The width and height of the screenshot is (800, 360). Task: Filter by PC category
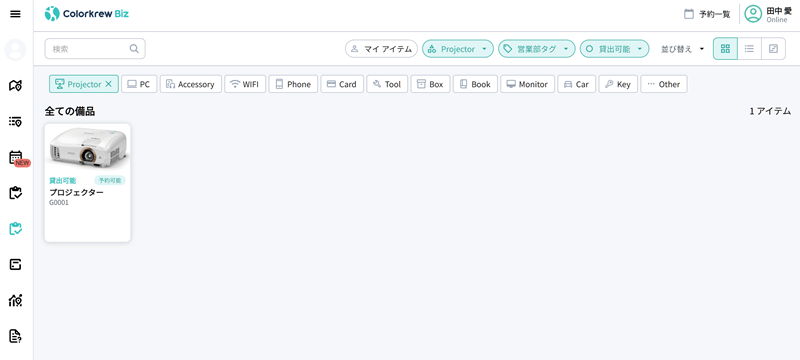point(139,84)
